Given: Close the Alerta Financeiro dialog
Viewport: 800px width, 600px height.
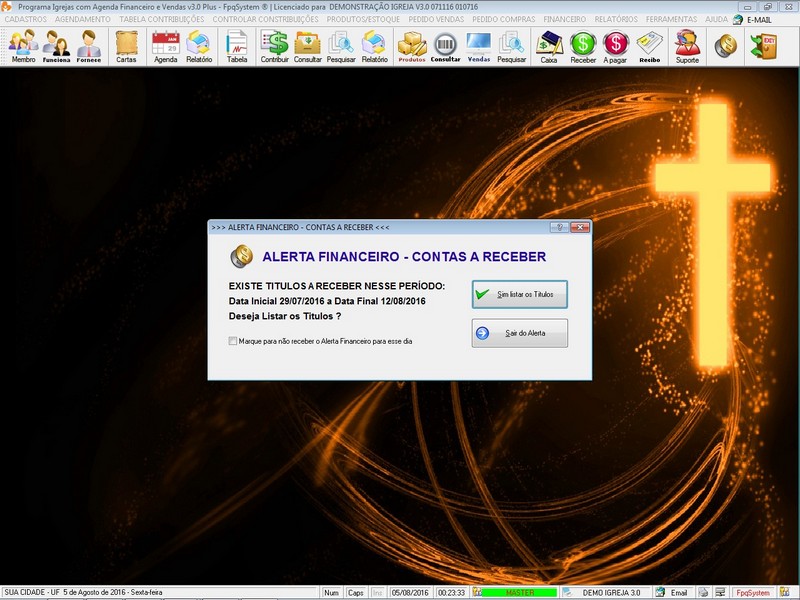Looking at the screenshot, I should (580, 227).
